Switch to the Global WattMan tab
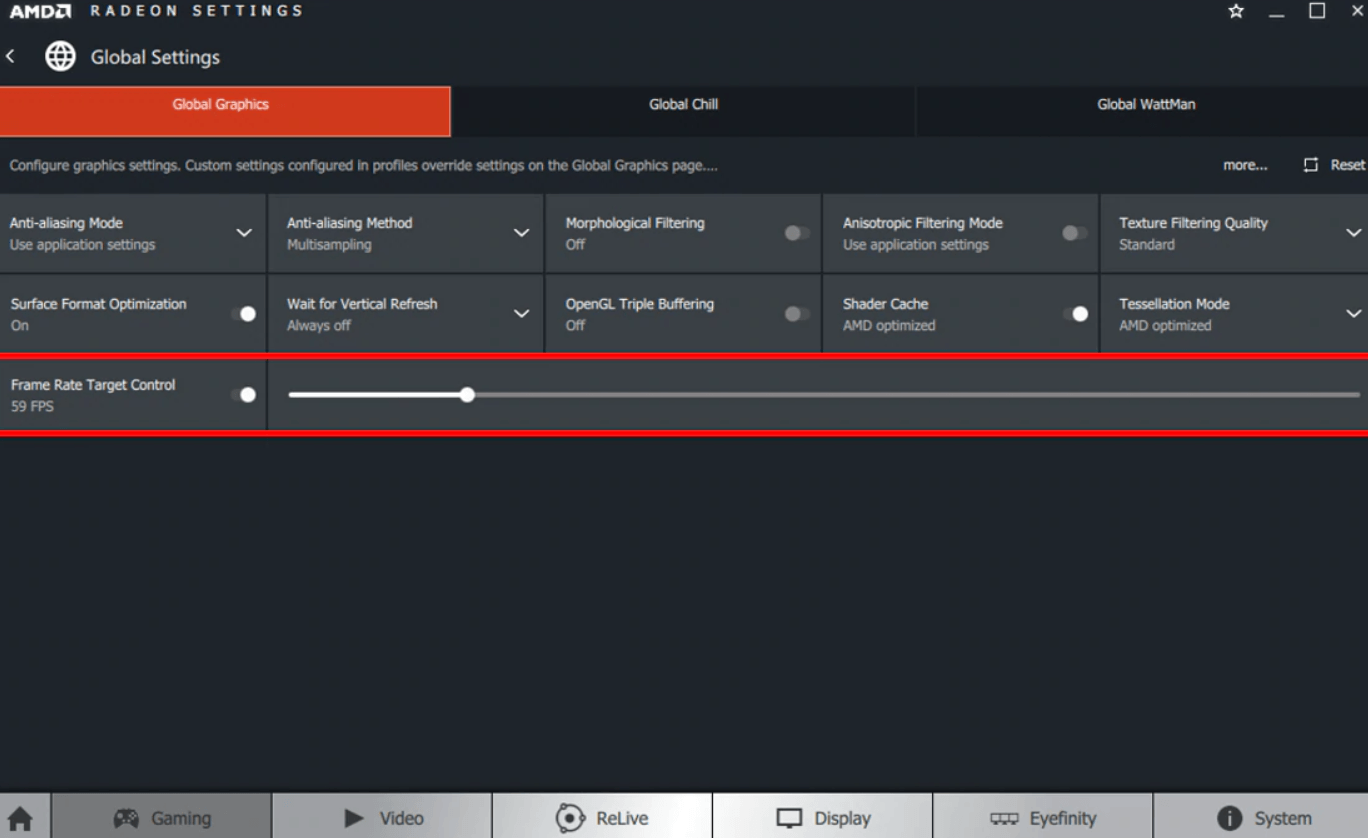This screenshot has width=1368, height=838. (1142, 111)
